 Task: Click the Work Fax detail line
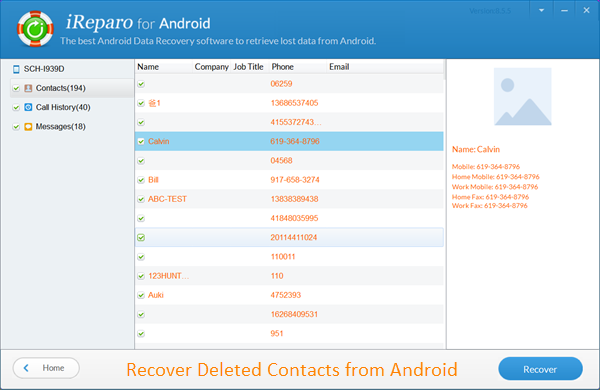coord(489,206)
